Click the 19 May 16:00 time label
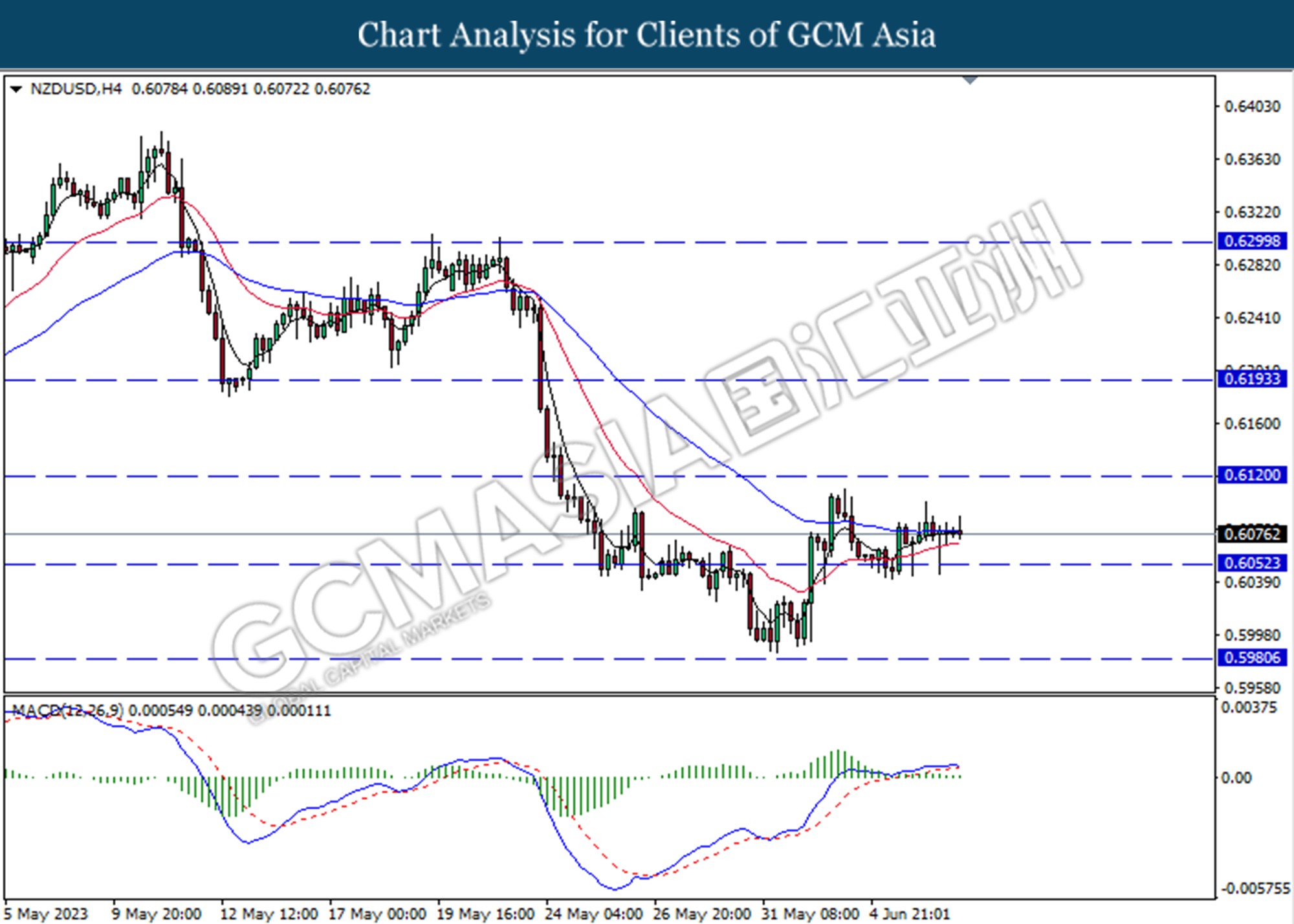The width and height of the screenshot is (1294, 924). point(485,914)
